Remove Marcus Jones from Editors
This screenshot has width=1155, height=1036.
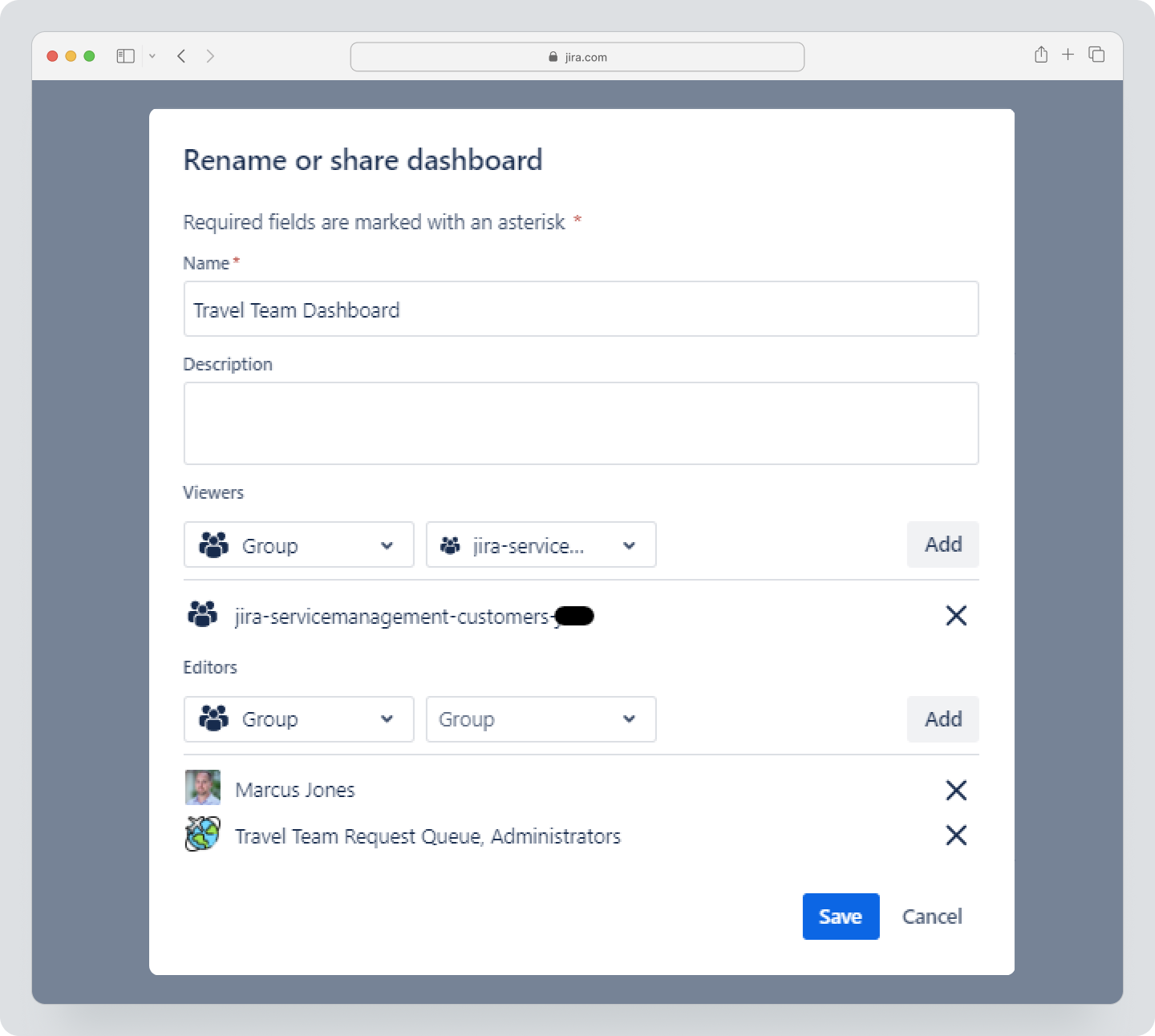click(x=956, y=790)
